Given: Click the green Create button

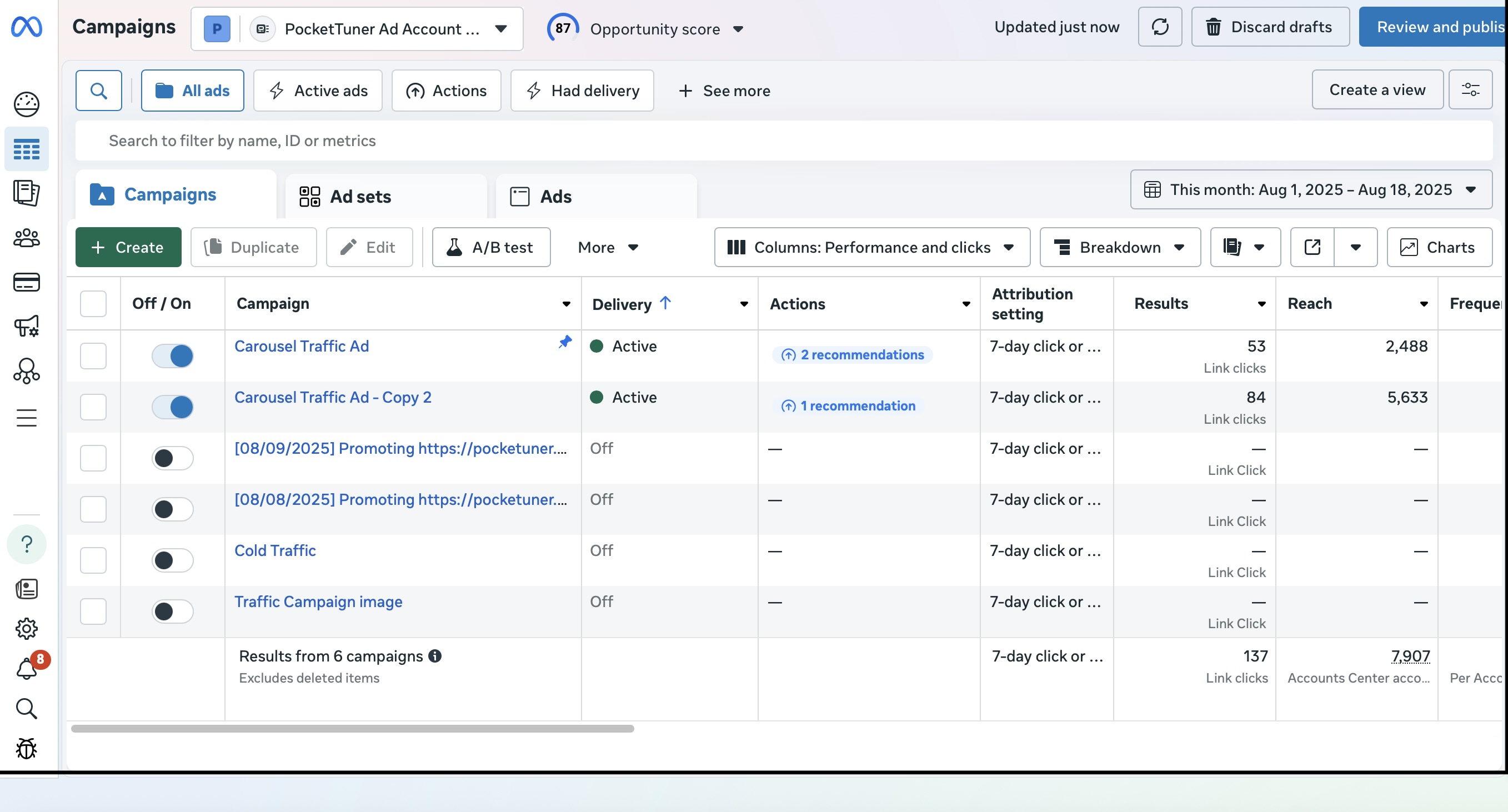Looking at the screenshot, I should point(128,247).
